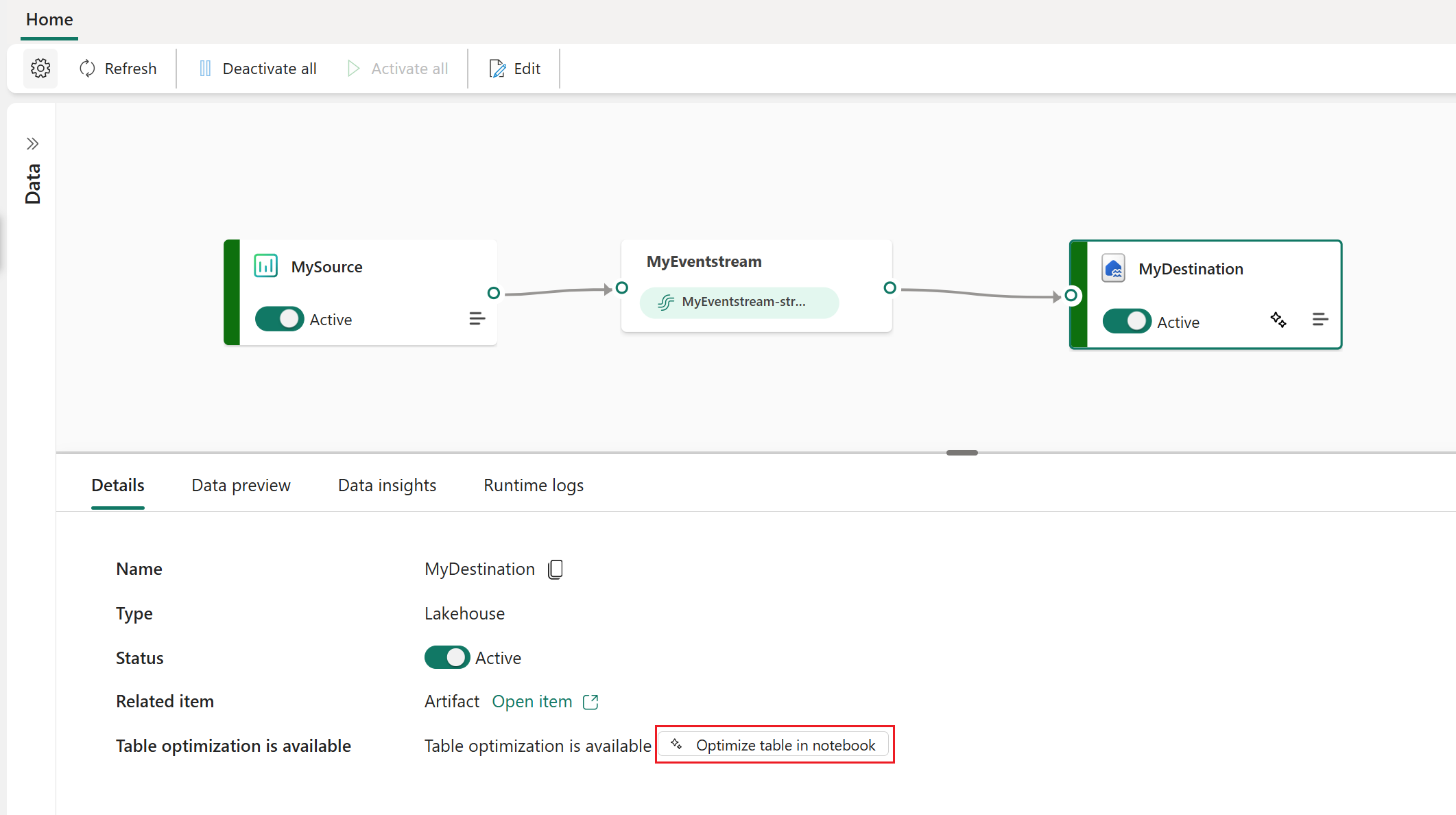Expand the collapsed Data side panel
The width and height of the screenshot is (1456, 815).
[32, 144]
